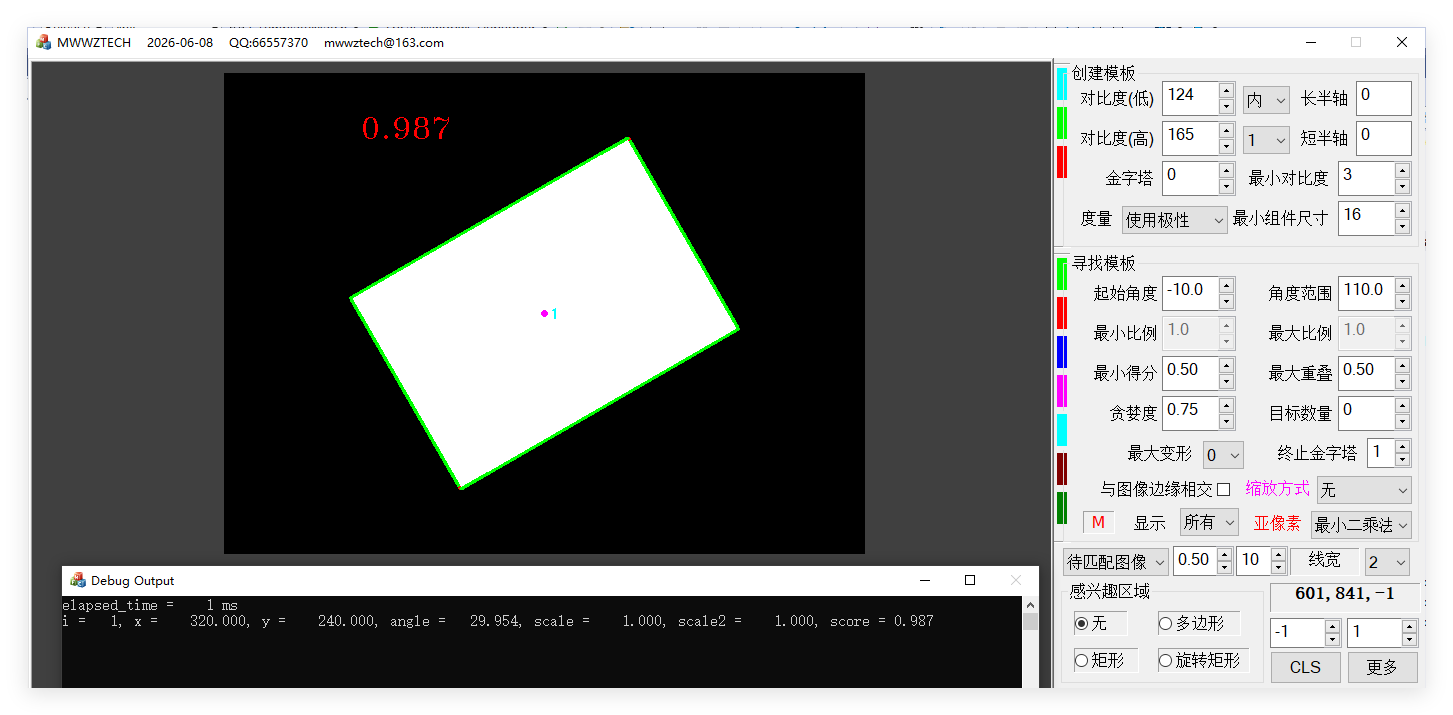Increase 目标数量 with its up arrow

tap(1402, 406)
